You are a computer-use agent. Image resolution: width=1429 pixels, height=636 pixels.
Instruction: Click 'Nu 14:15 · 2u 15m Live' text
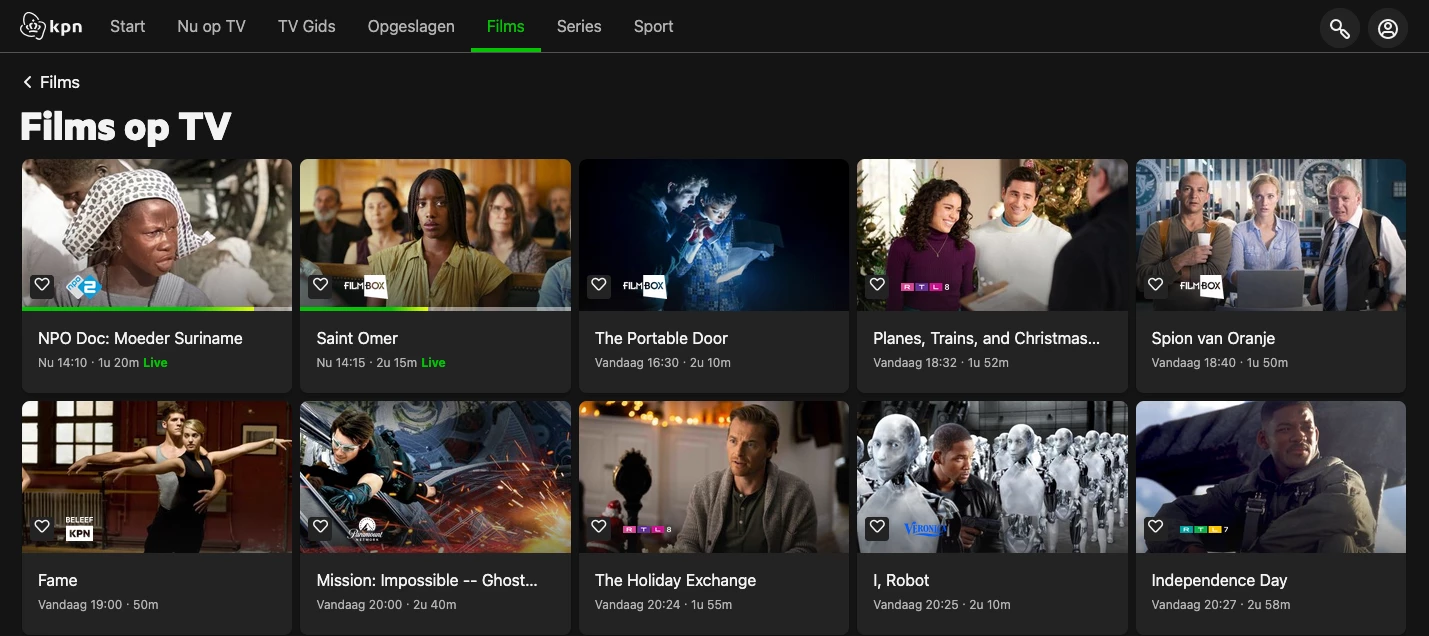[x=381, y=363]
